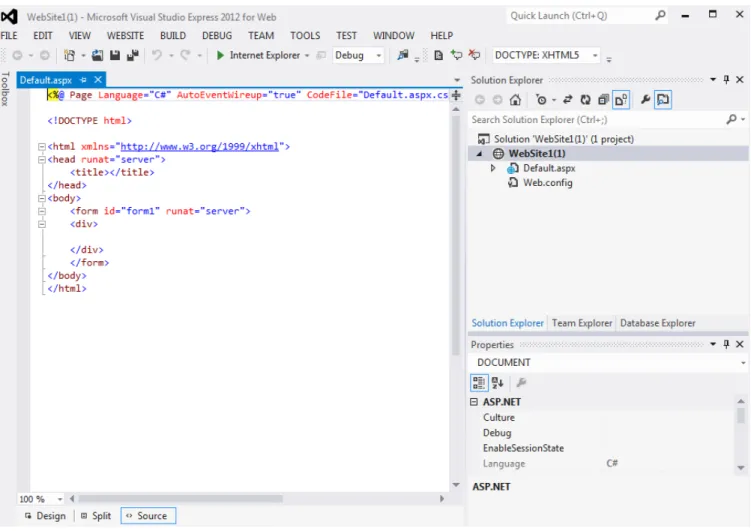Pin the Solution Explorer panel

(727, 79)
